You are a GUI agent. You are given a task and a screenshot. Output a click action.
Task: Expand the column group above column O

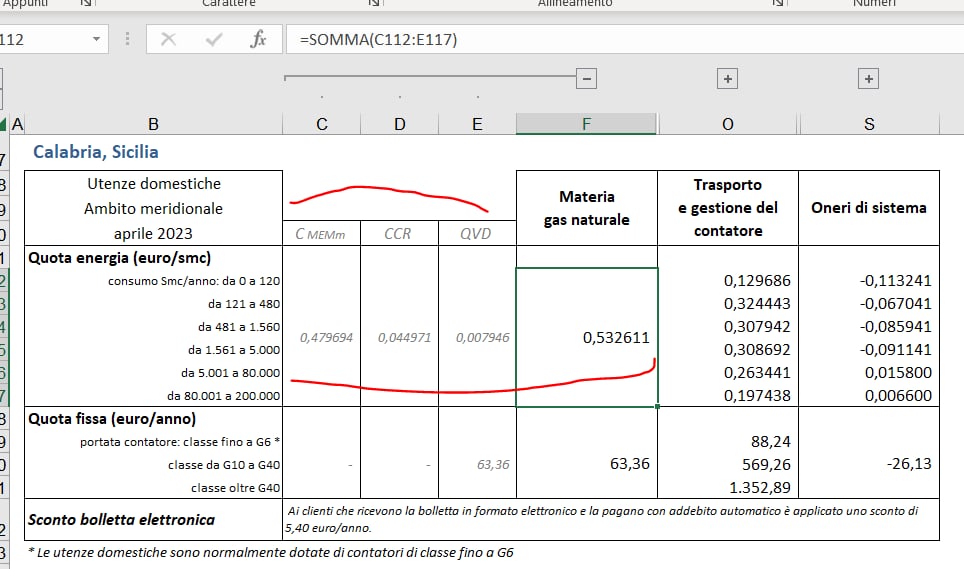point(727,79)
